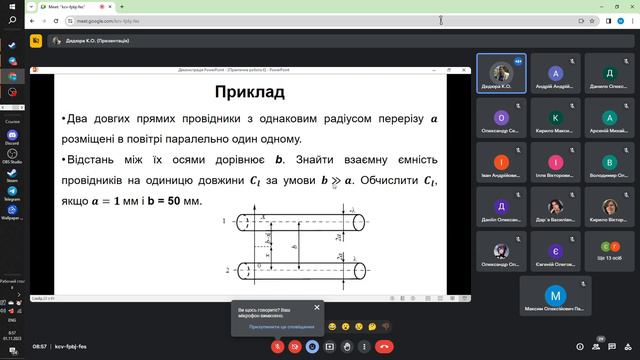Go back with the browser back arrow
Screen dimensions: 640x360
32,21
